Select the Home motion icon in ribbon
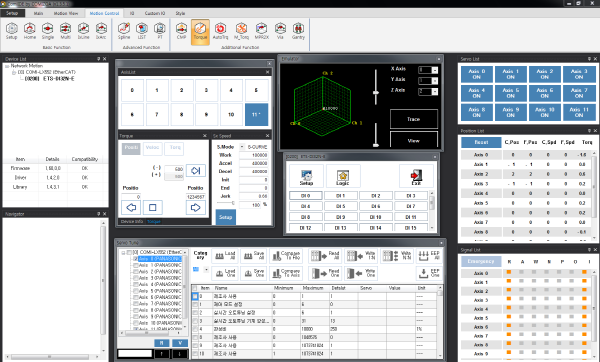Image resolution: width=600 pixels, height=362 pixels. click(29, 31)
